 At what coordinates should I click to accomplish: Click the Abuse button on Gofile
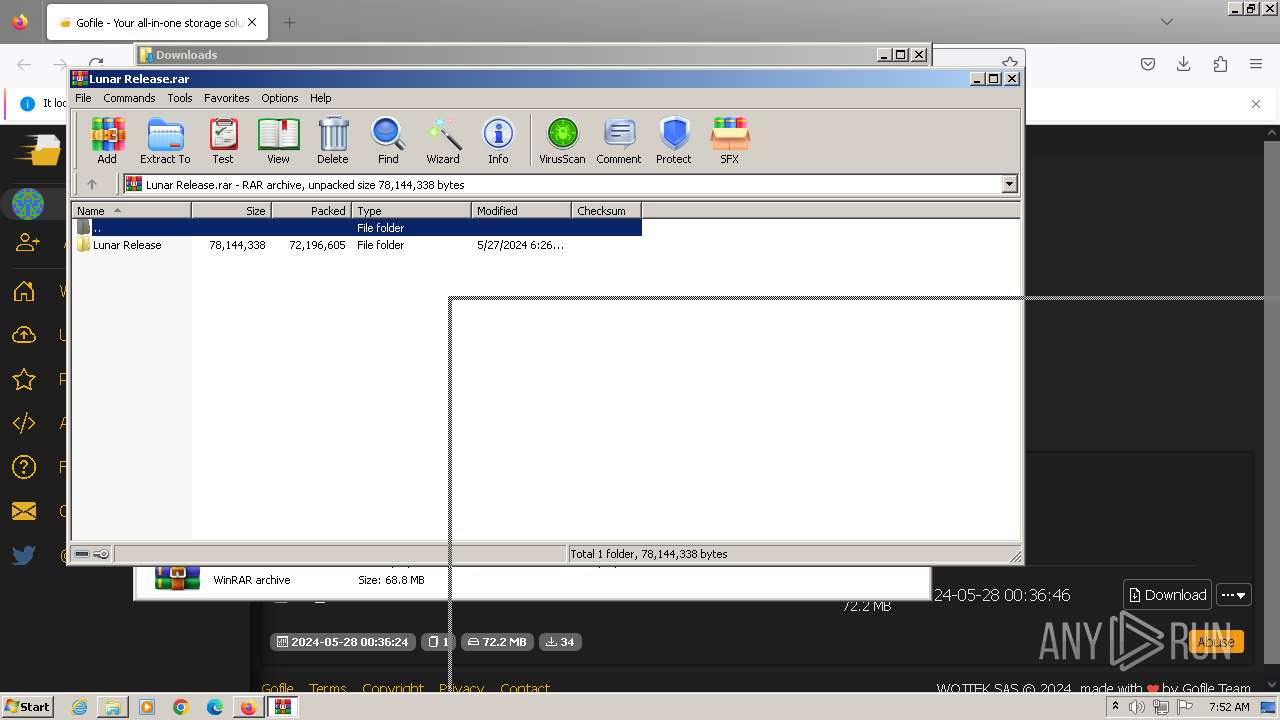1216,642
